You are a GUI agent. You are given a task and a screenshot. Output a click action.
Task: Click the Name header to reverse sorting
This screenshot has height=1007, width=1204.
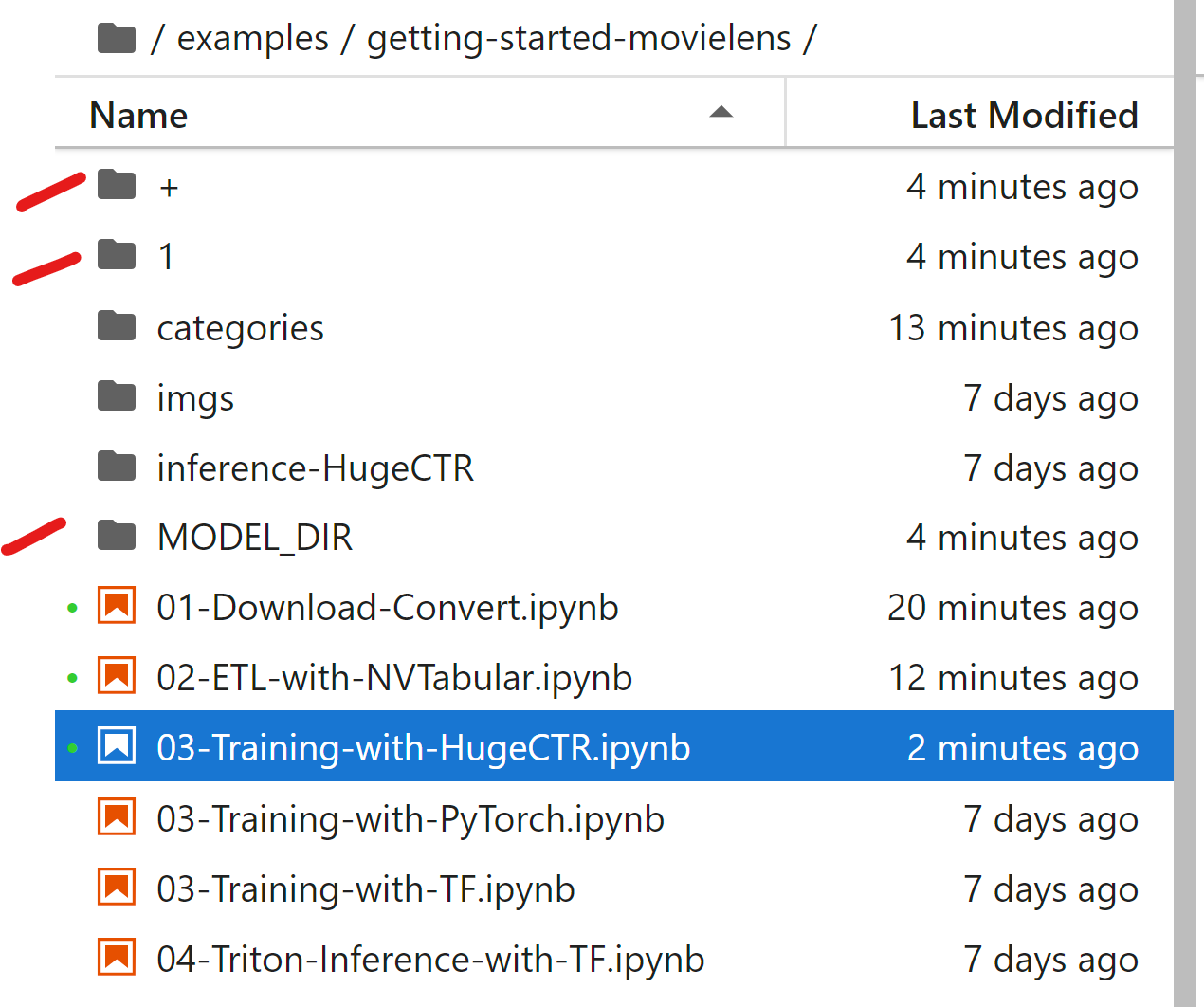point(137,115)
